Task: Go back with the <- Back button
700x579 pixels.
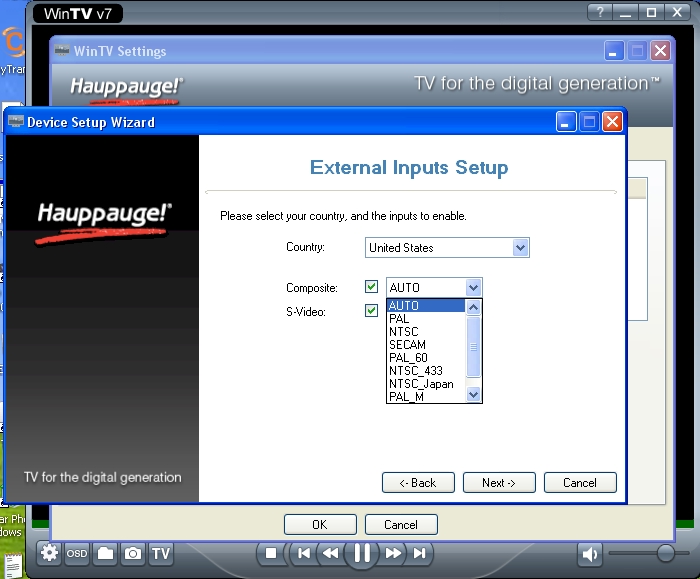Action: (x=418, y=483)
